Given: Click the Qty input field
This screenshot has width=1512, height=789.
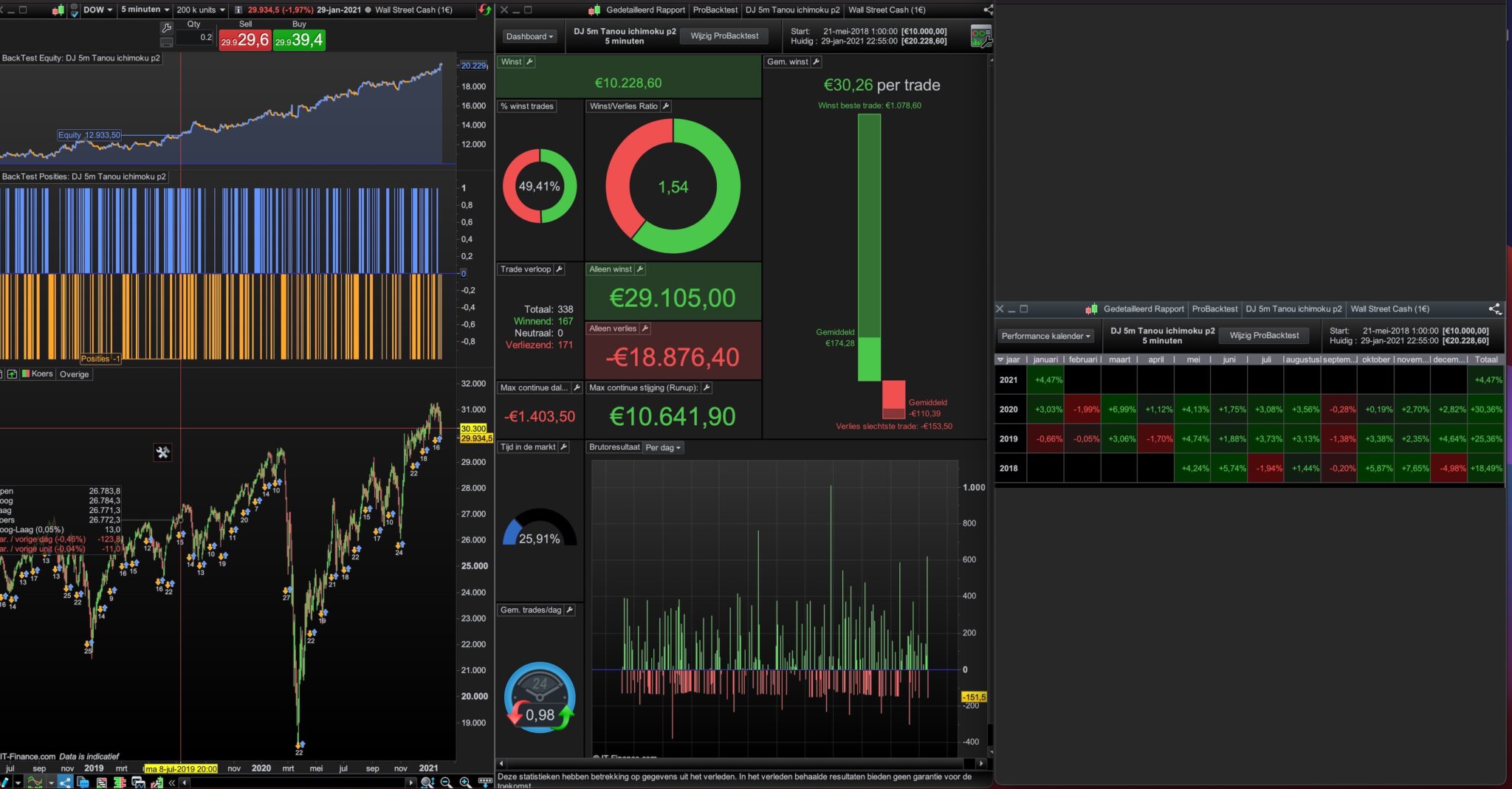Looking at the screenshot, I should [196, 38].
